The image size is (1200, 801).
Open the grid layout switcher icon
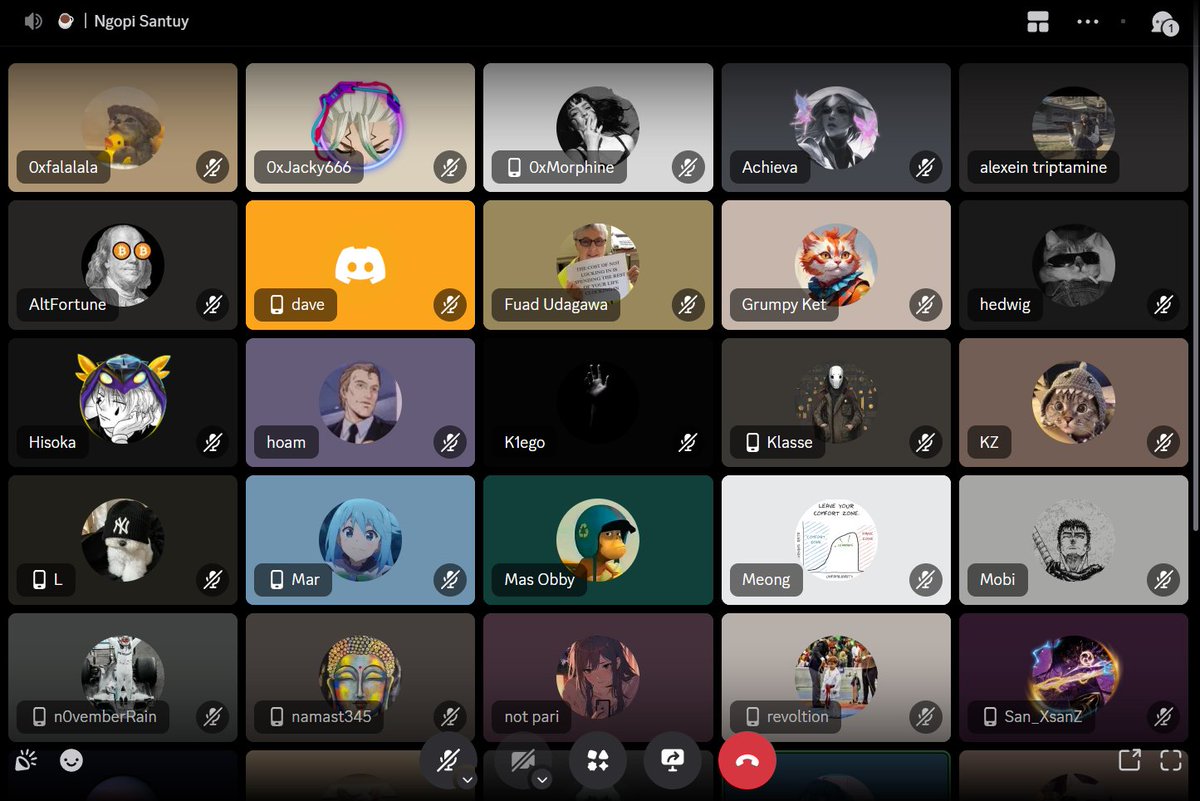coord(1038,21)
